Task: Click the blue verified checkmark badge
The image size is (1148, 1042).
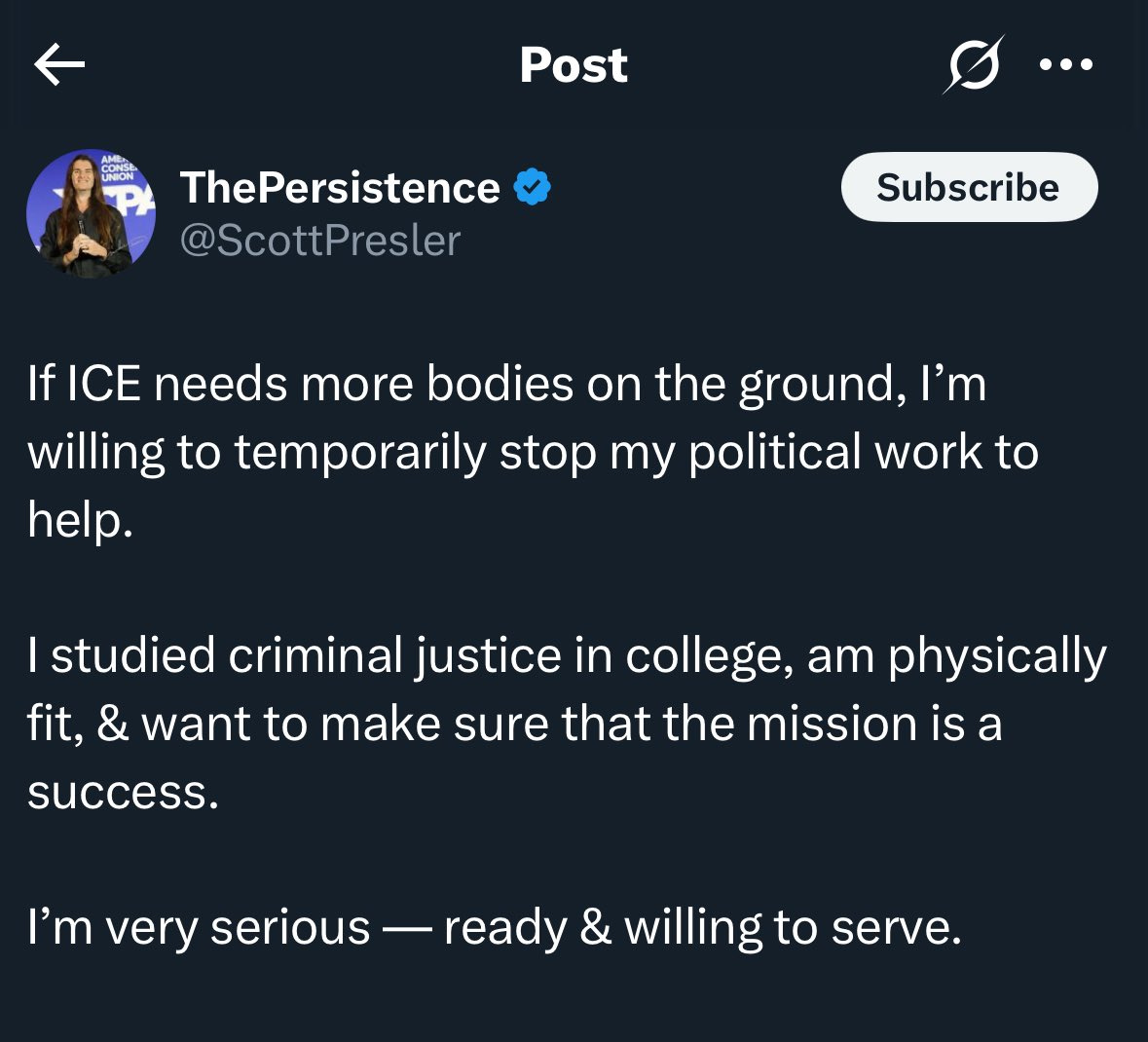Action: 532,187
